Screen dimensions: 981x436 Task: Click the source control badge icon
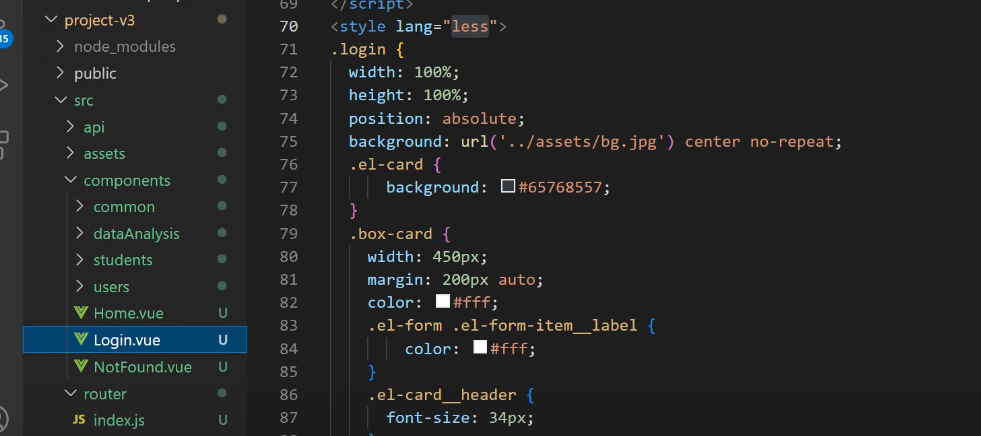(4, 39)
